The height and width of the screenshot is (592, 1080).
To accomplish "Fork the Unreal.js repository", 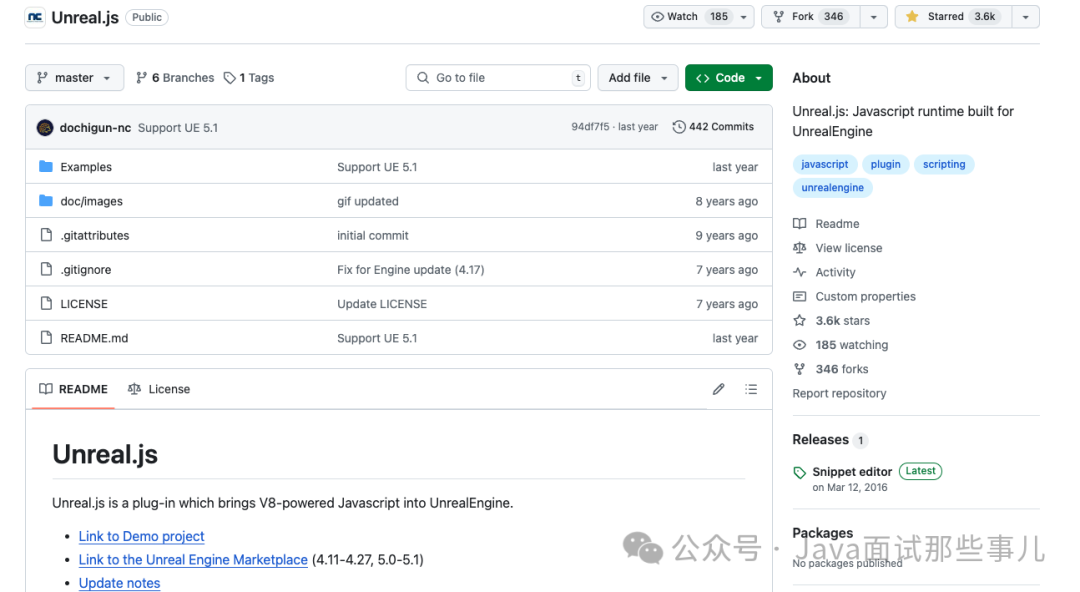I will [x=811, y=17].
